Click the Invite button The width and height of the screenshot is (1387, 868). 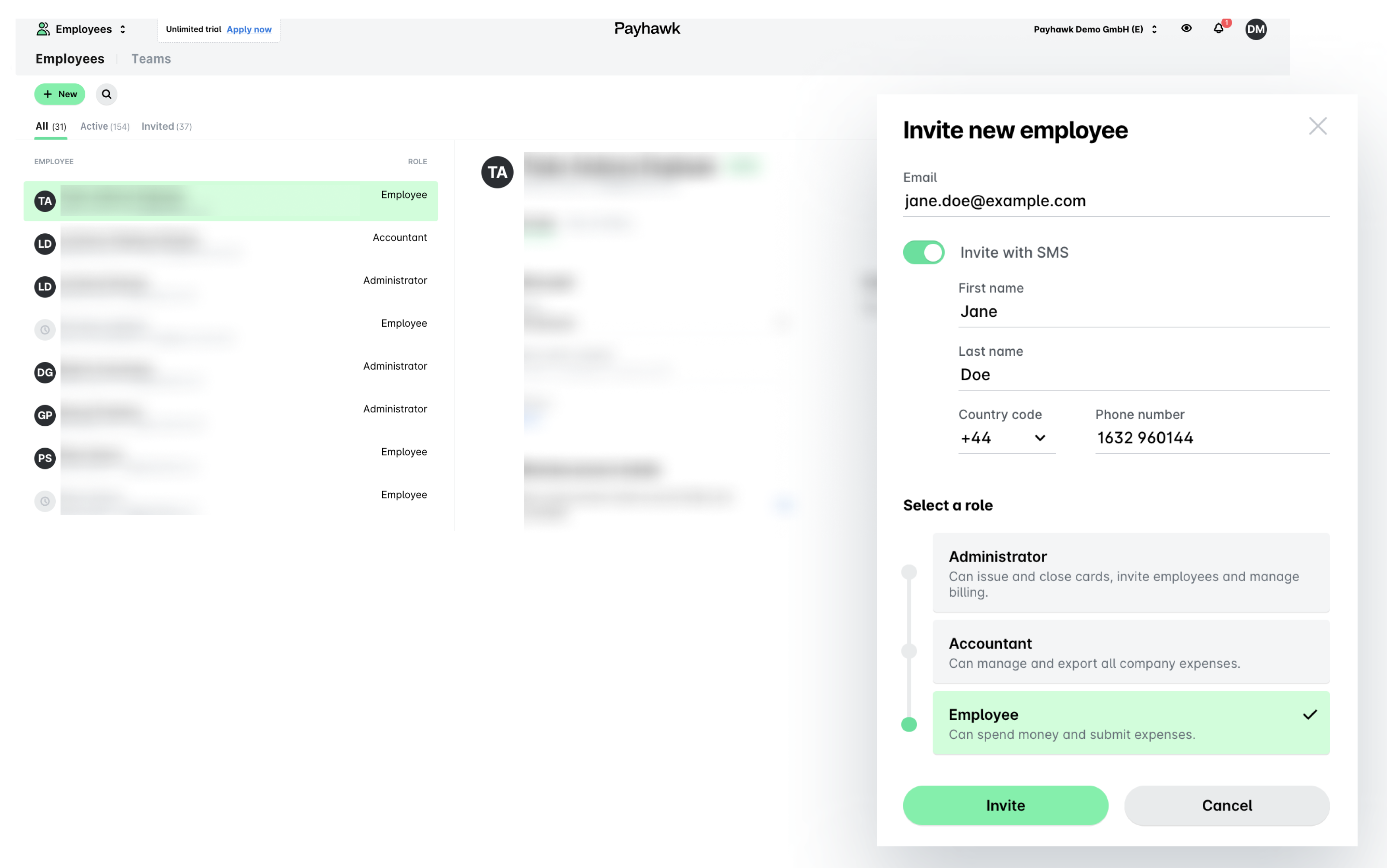1005,805
